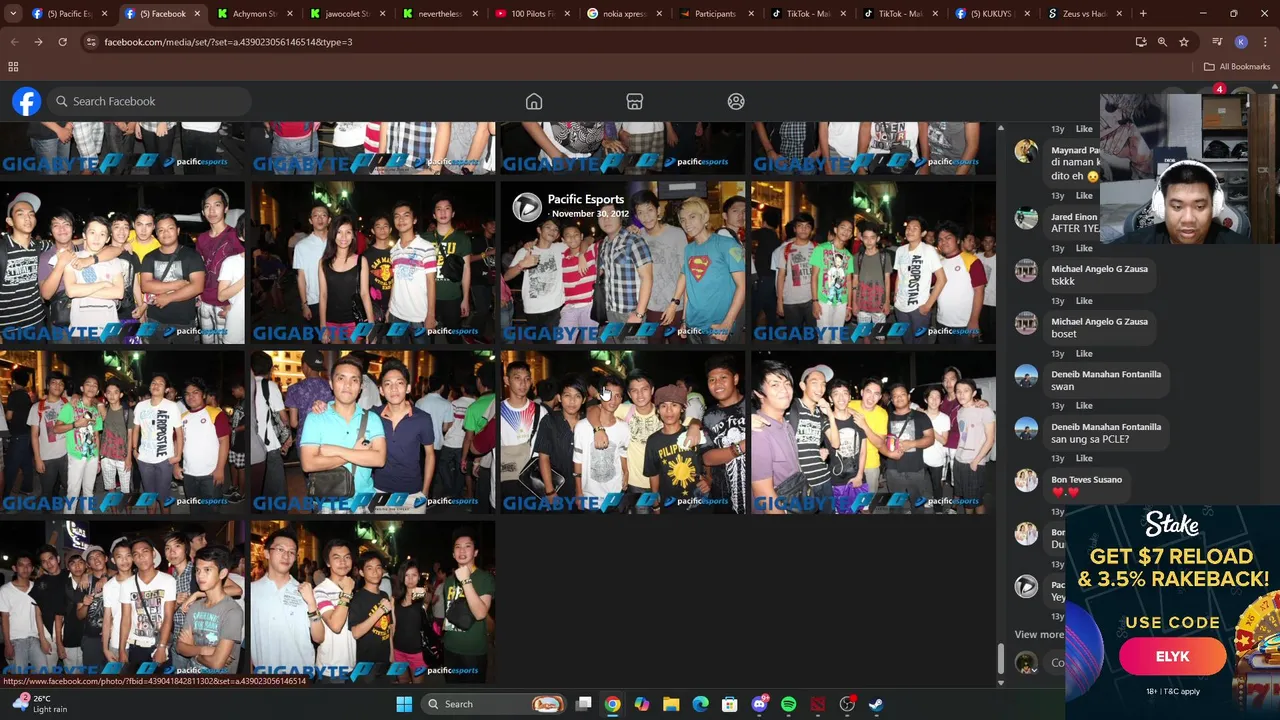
Task: Click the ELYK button in Stake ad
Action: [1172, 657]
